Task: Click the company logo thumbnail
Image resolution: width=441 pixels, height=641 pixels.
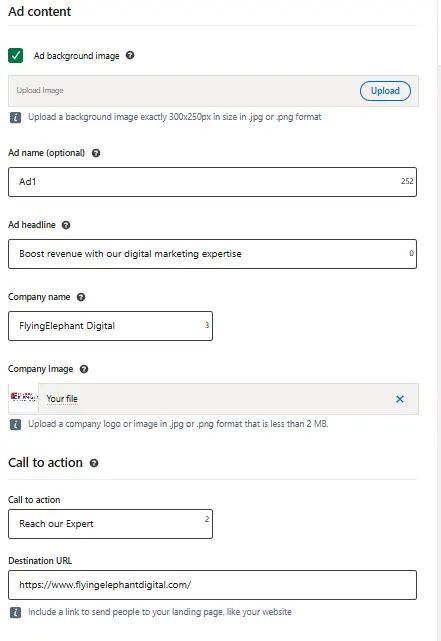Action: pyautogui.click(x=24, y=398)
